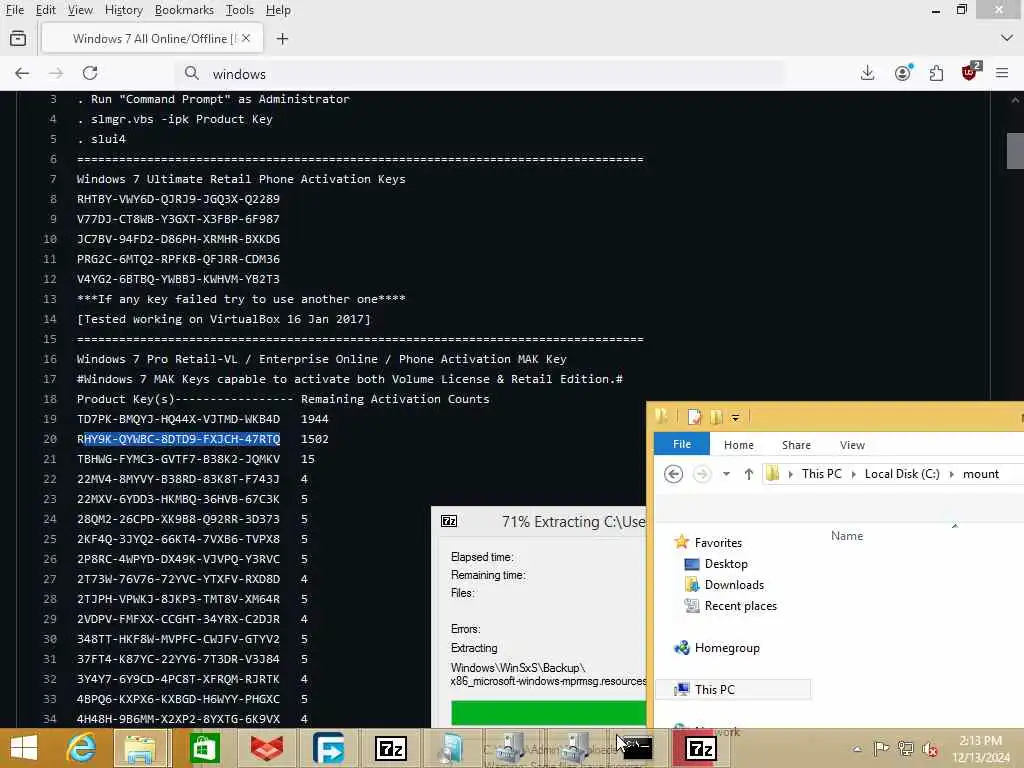Click the browser page vertical scrollbar thumb
The width and height of the screenshot is (1024, 768).
click(x=1015, y=150)
